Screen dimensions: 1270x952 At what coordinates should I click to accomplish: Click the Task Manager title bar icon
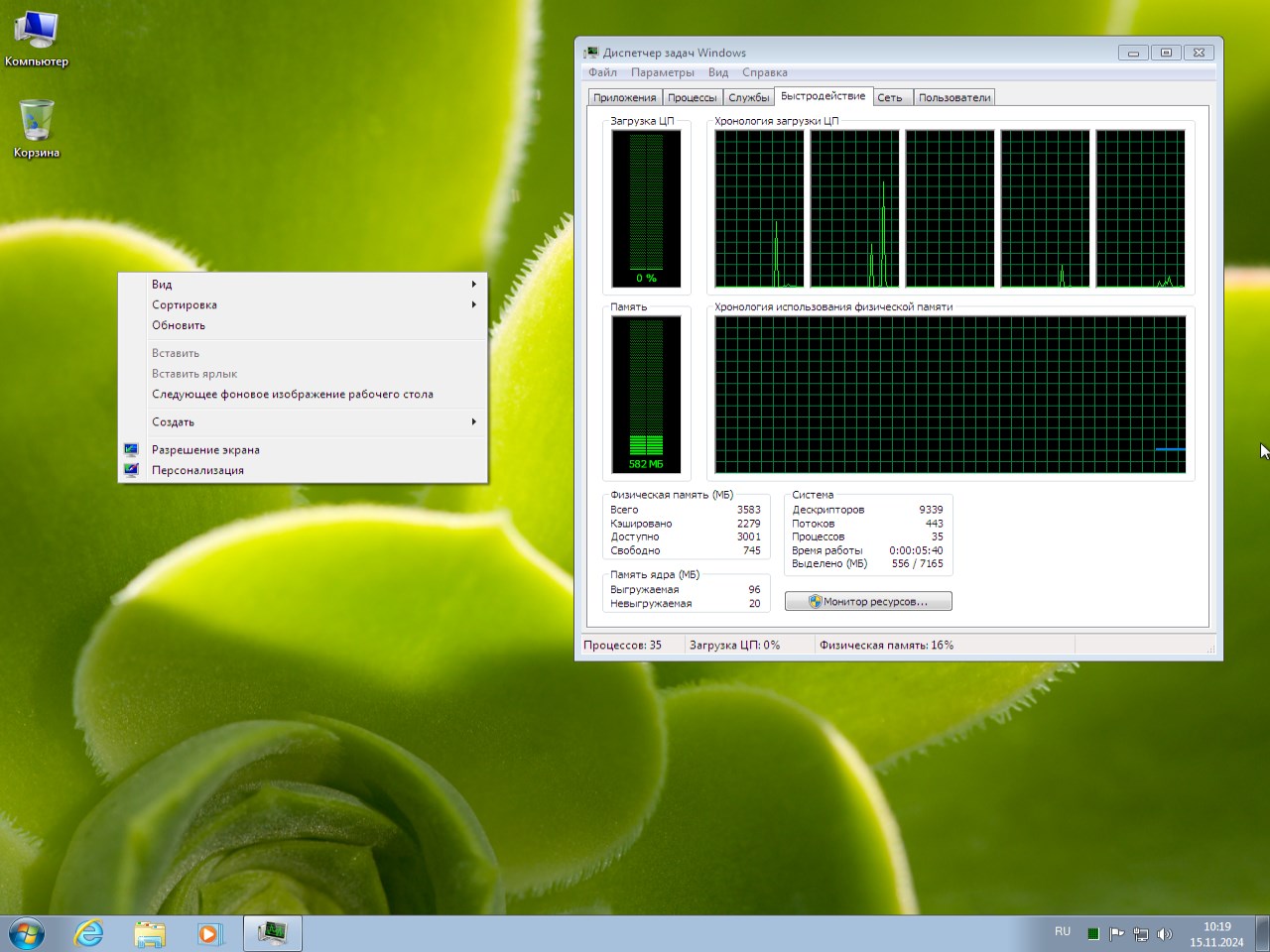click(591, 53)
